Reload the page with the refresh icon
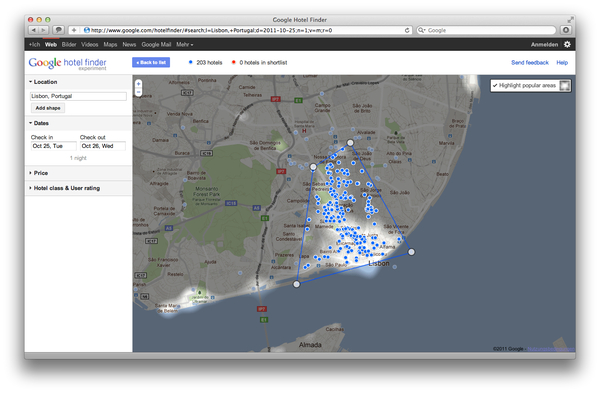The width and height of the screenshot is (600, 393). point(407,30)
